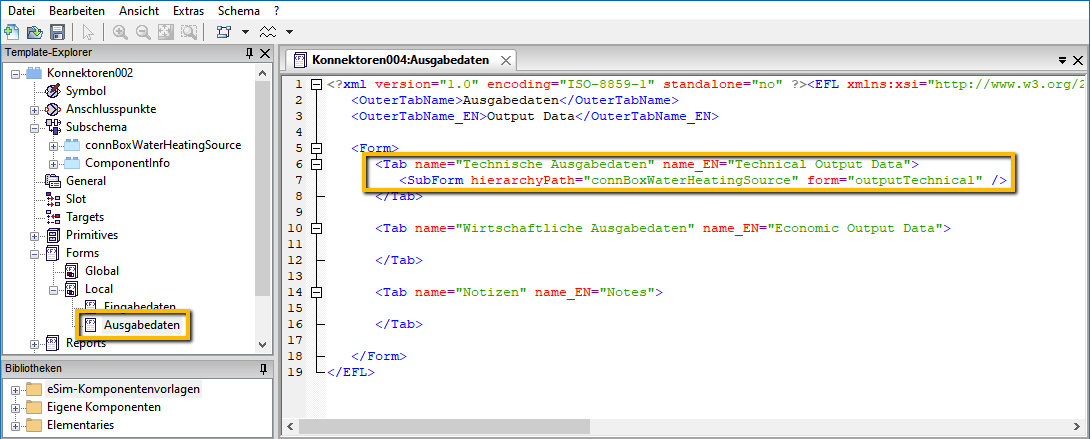Open the Ansicht menu
This screenshot has width=1090, height=439.
click(x=139, y=10)
